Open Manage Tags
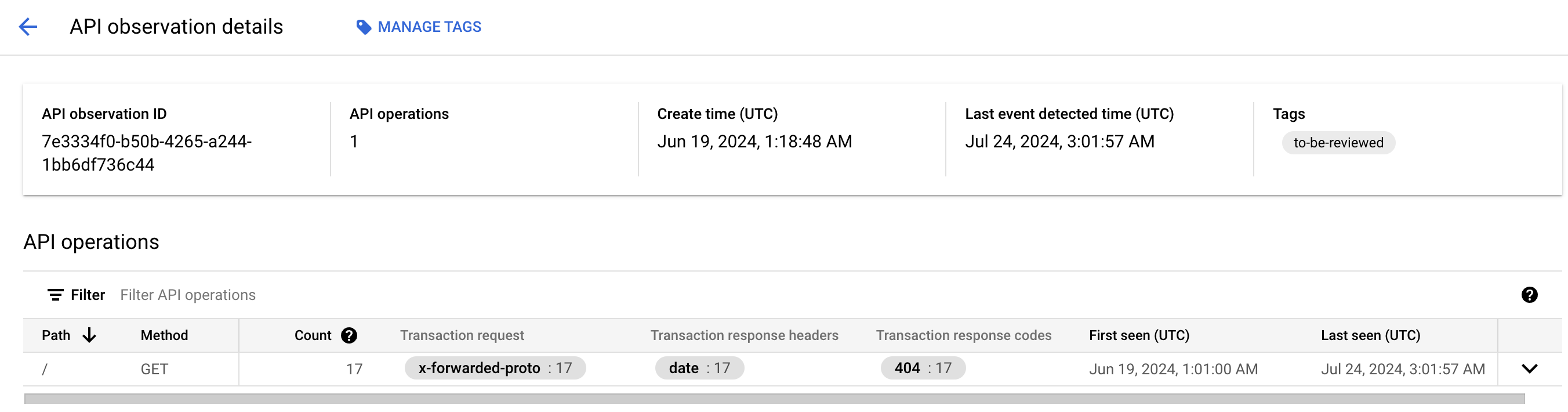The image size is (1568, 412). point(429,26)
